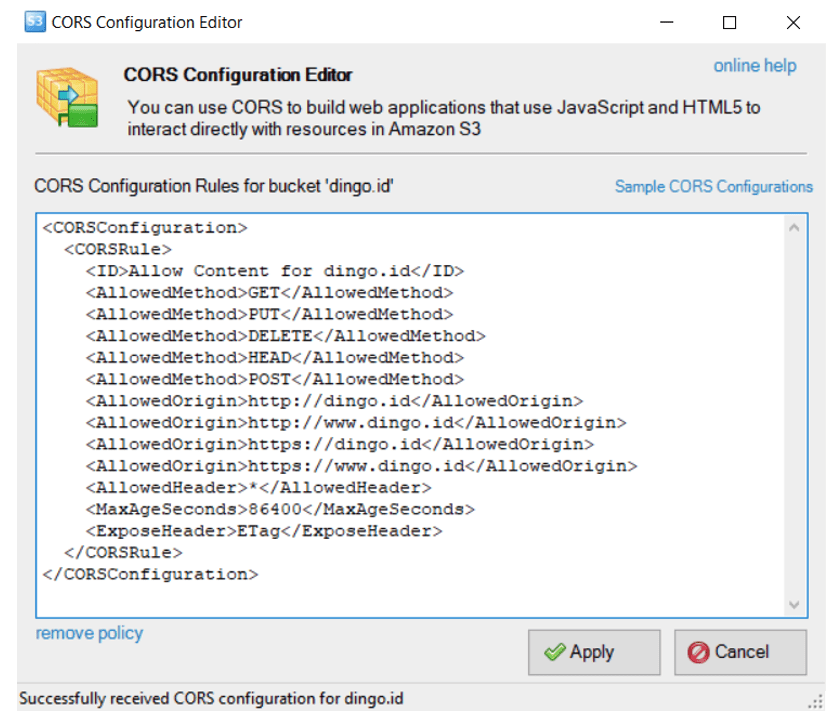This screenshot has width=838, height=722.
Task: Click the remove policy link
Action: (89, 633)
